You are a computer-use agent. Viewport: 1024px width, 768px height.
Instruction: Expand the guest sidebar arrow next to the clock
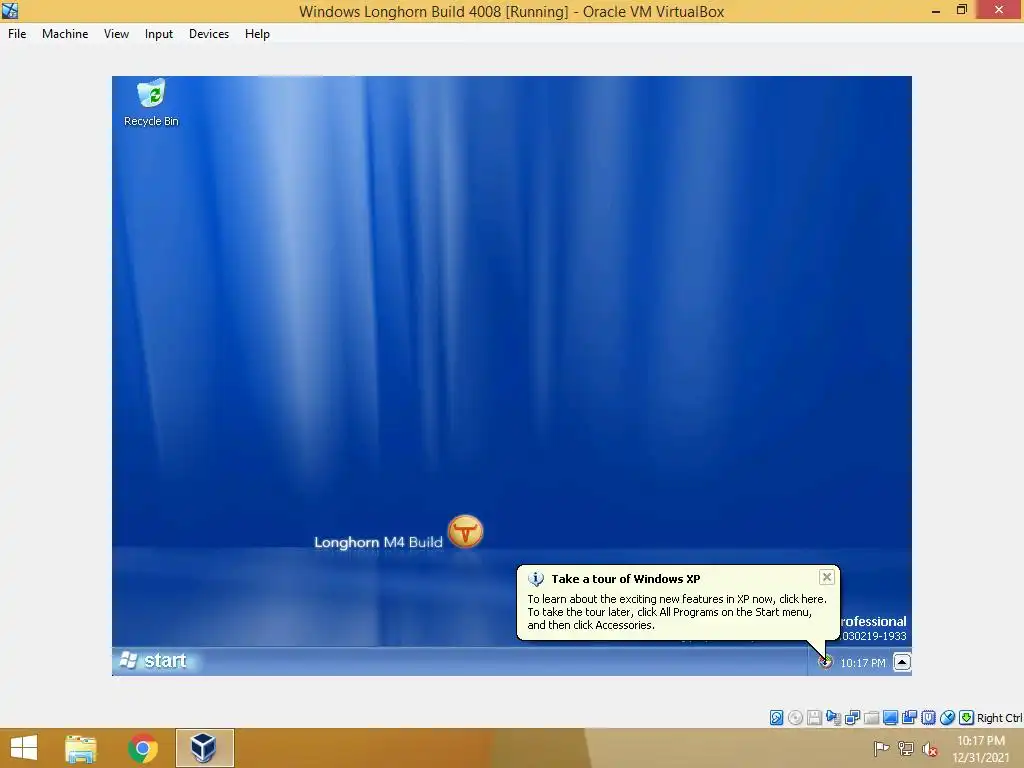pos(902,662)
